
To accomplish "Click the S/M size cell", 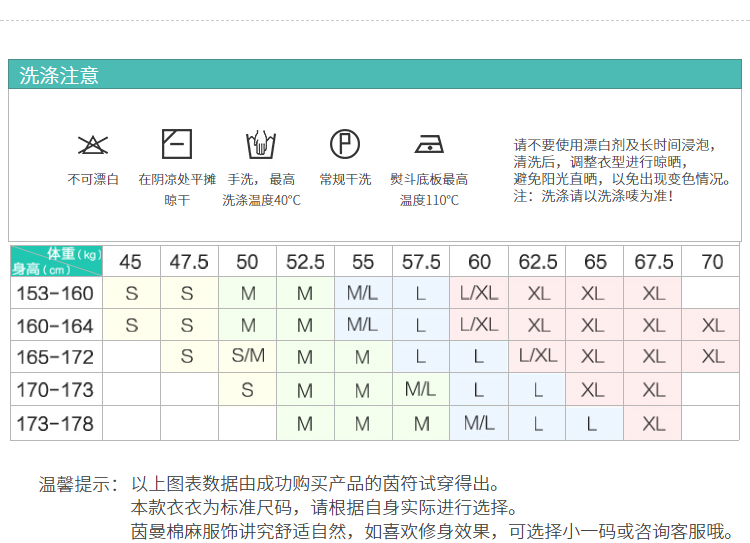I will tap(248, 355).
